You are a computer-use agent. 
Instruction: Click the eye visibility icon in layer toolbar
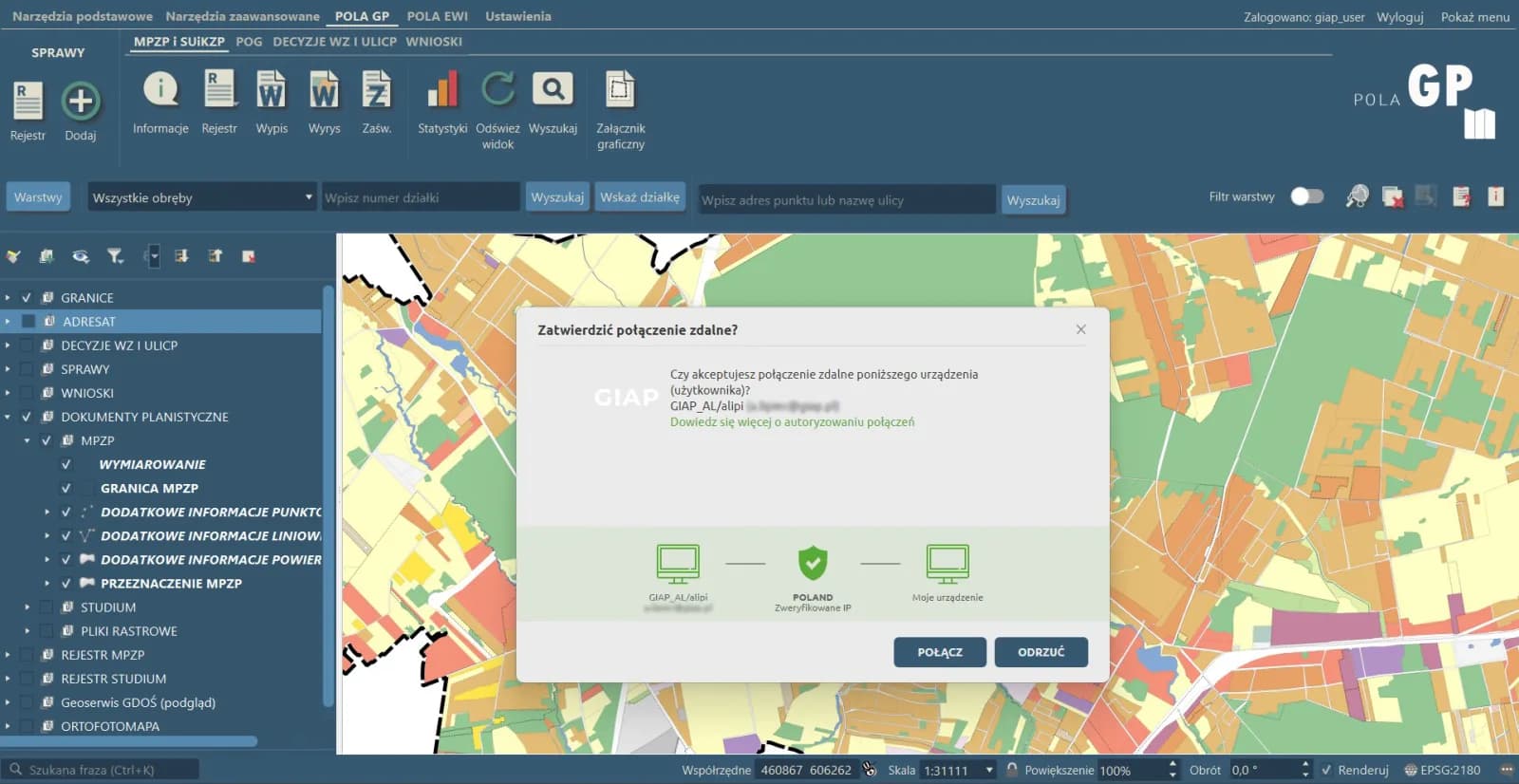pos(81,256)
